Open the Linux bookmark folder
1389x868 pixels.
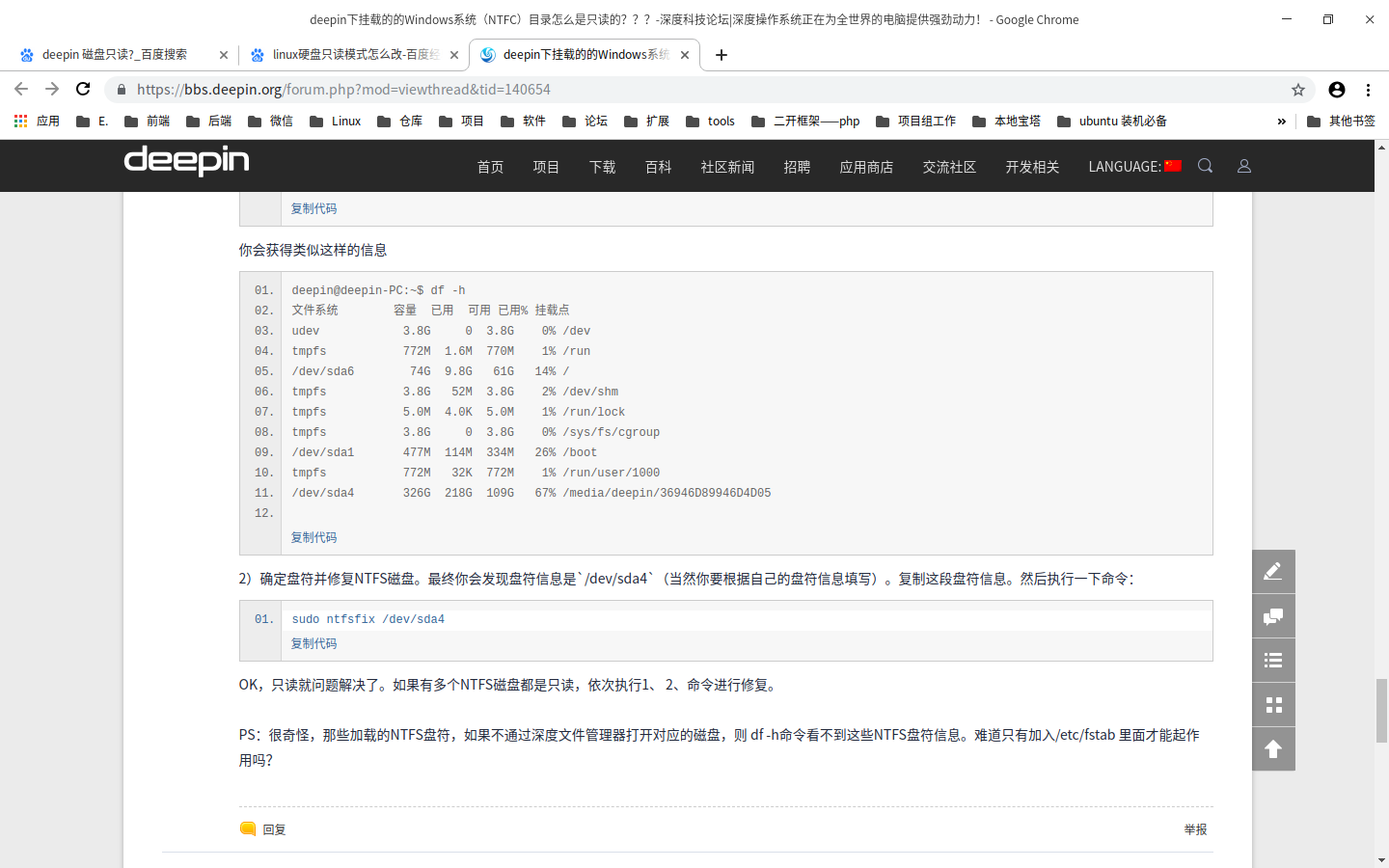336,122
